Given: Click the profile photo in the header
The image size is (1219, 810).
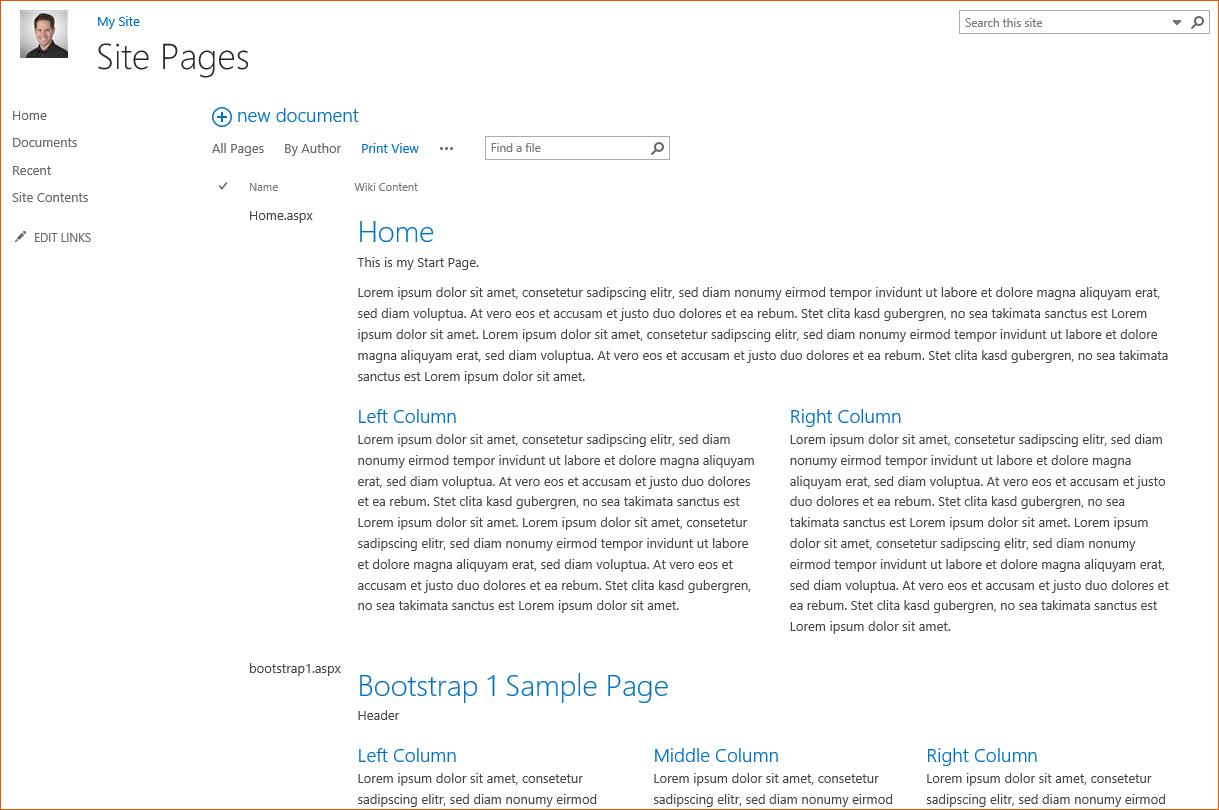Looking at the screenshot, I should 43,33.
